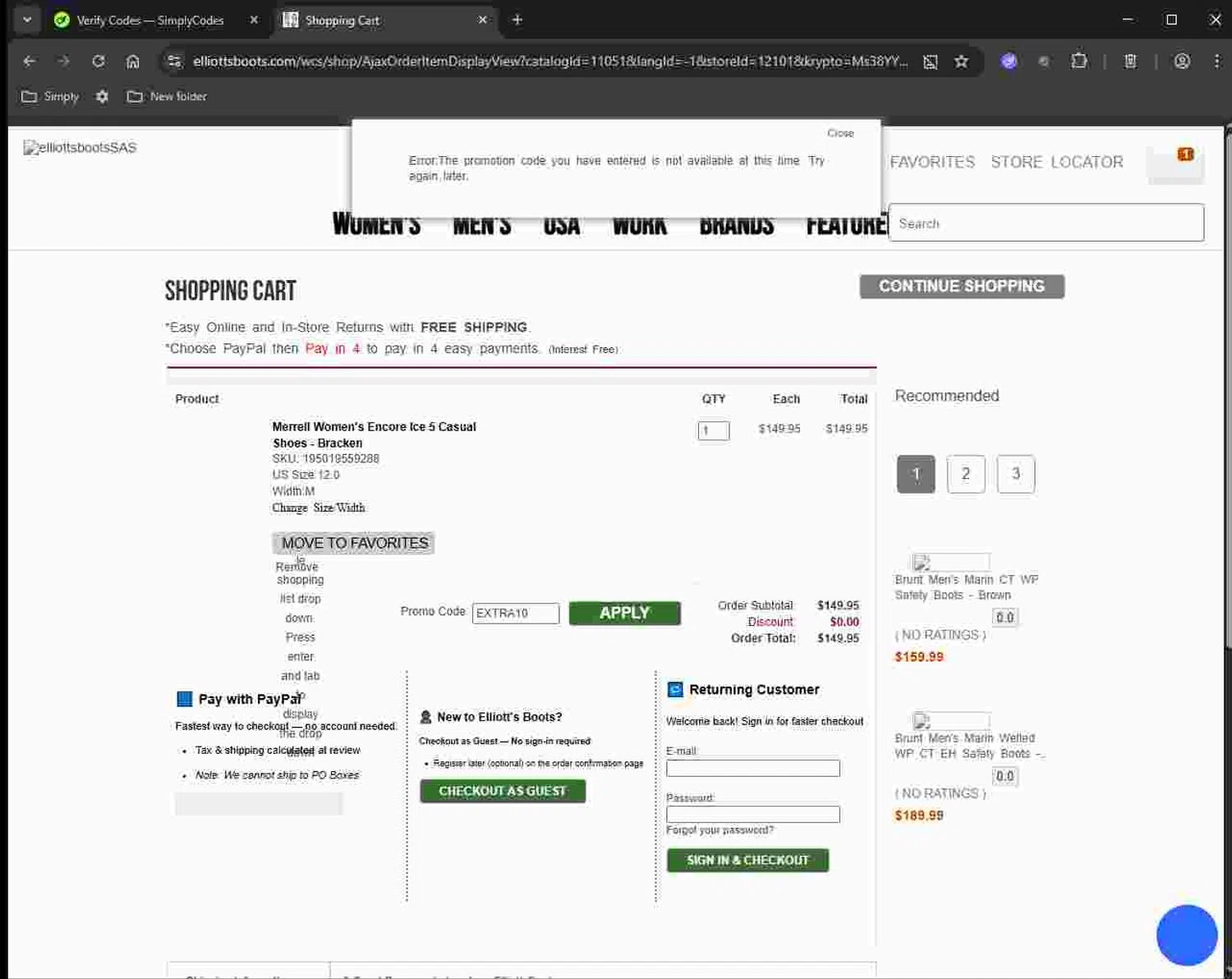Click the Brunt Marin Welted boots thumbnail

pos(951,721)
